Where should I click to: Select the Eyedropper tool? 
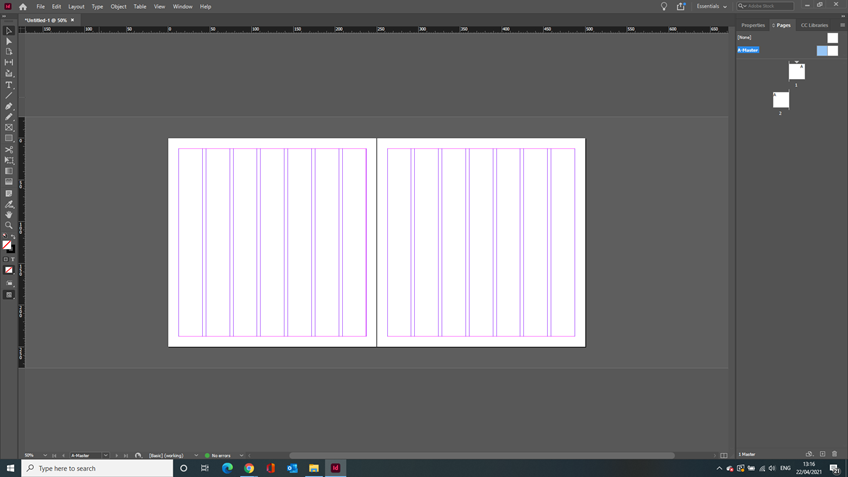[9, 204]
